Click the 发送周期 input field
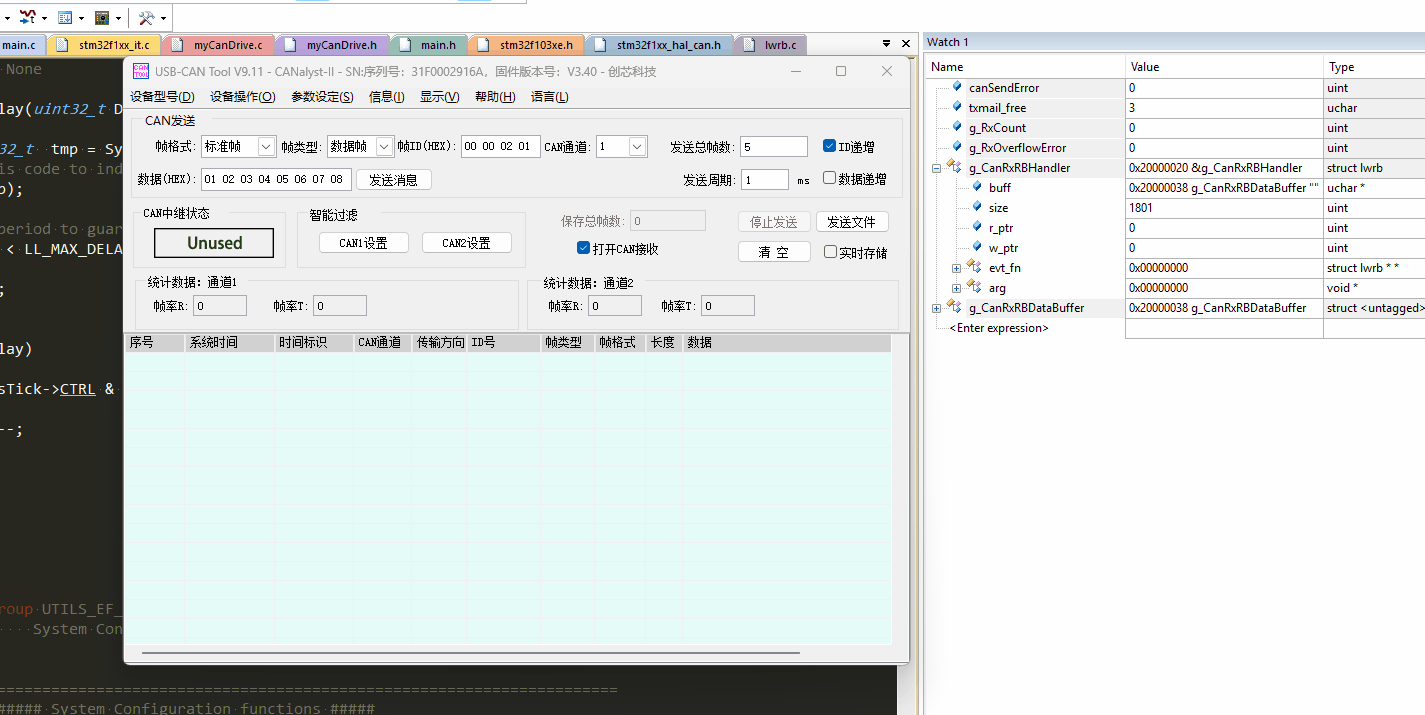The image size is (1425, 715). pos(765,179)
